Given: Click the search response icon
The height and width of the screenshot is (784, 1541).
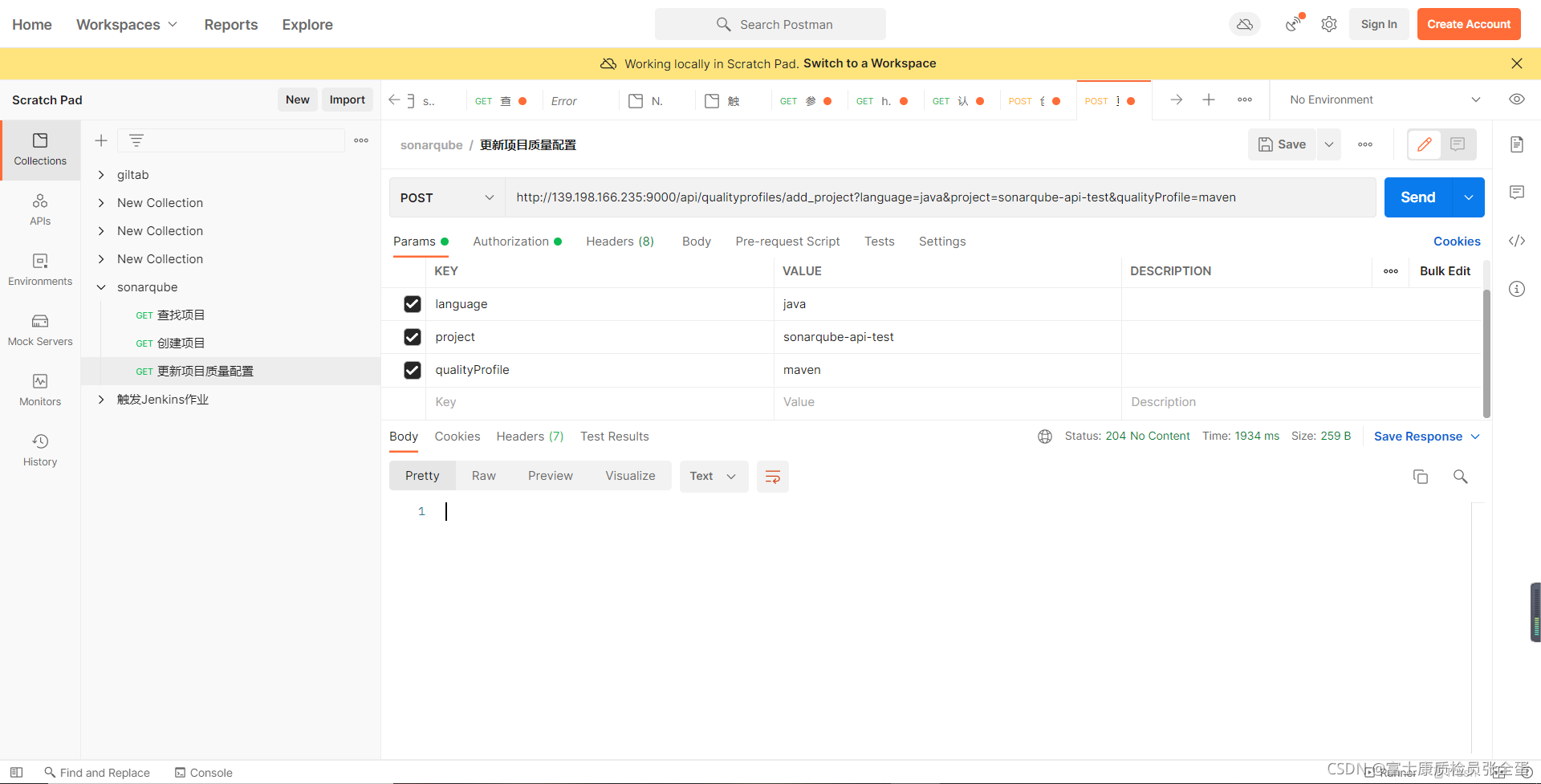Looking at the screenshot, I should [1461, 477].
